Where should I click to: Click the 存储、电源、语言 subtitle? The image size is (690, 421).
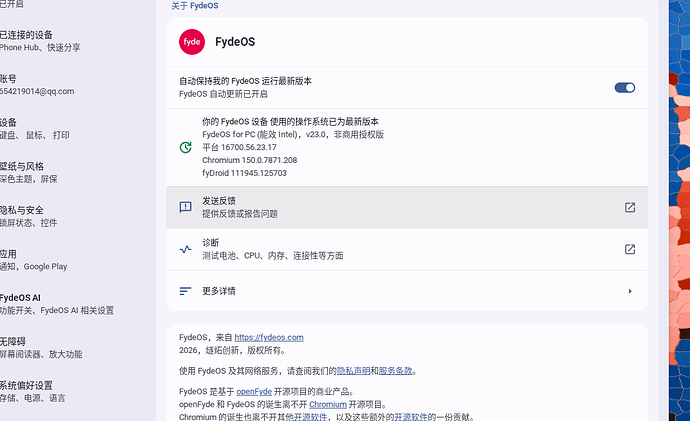pyautogui.click(x=33, y=398)
